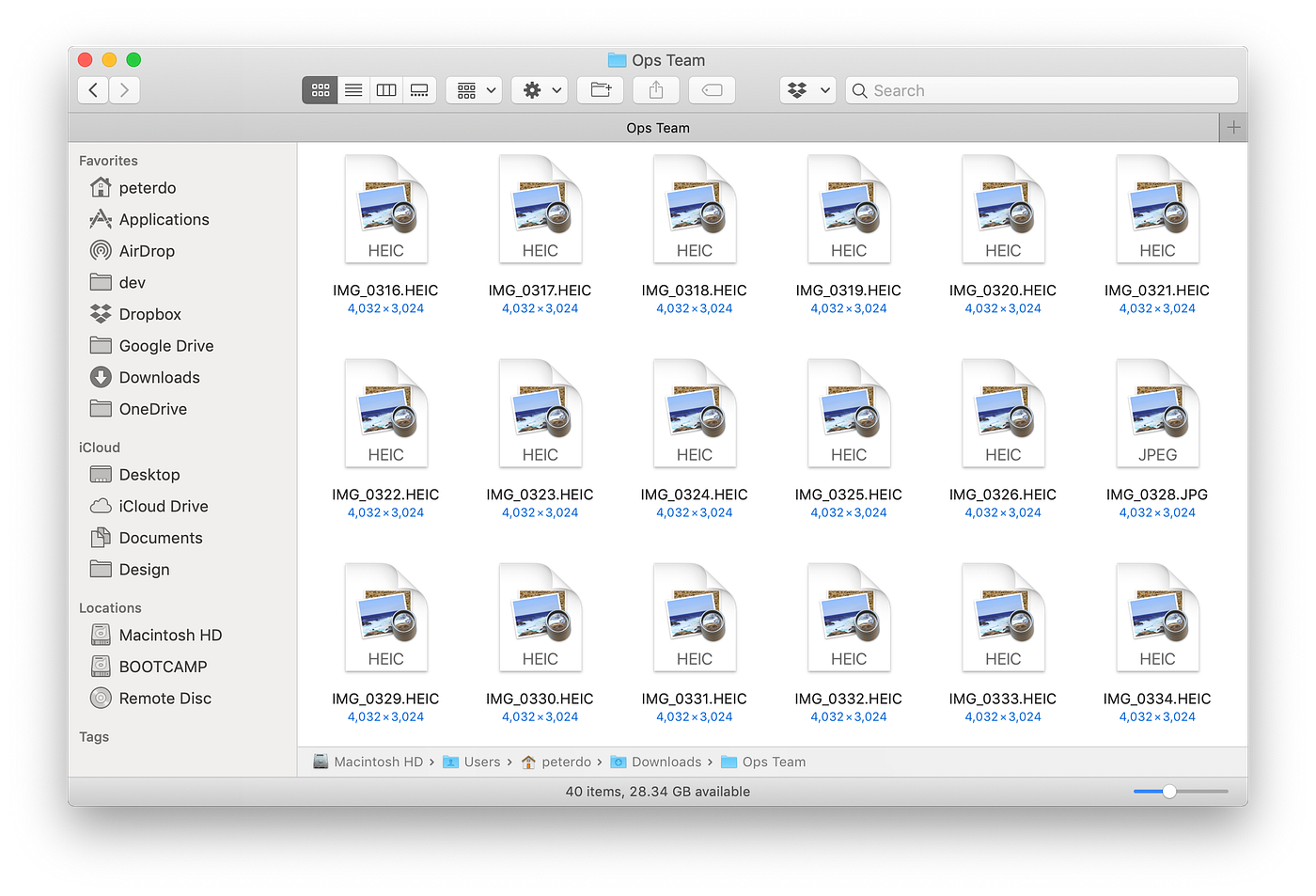Open the item grouping dropdown
Viewport: 1316px width, 896px height.
473,89
